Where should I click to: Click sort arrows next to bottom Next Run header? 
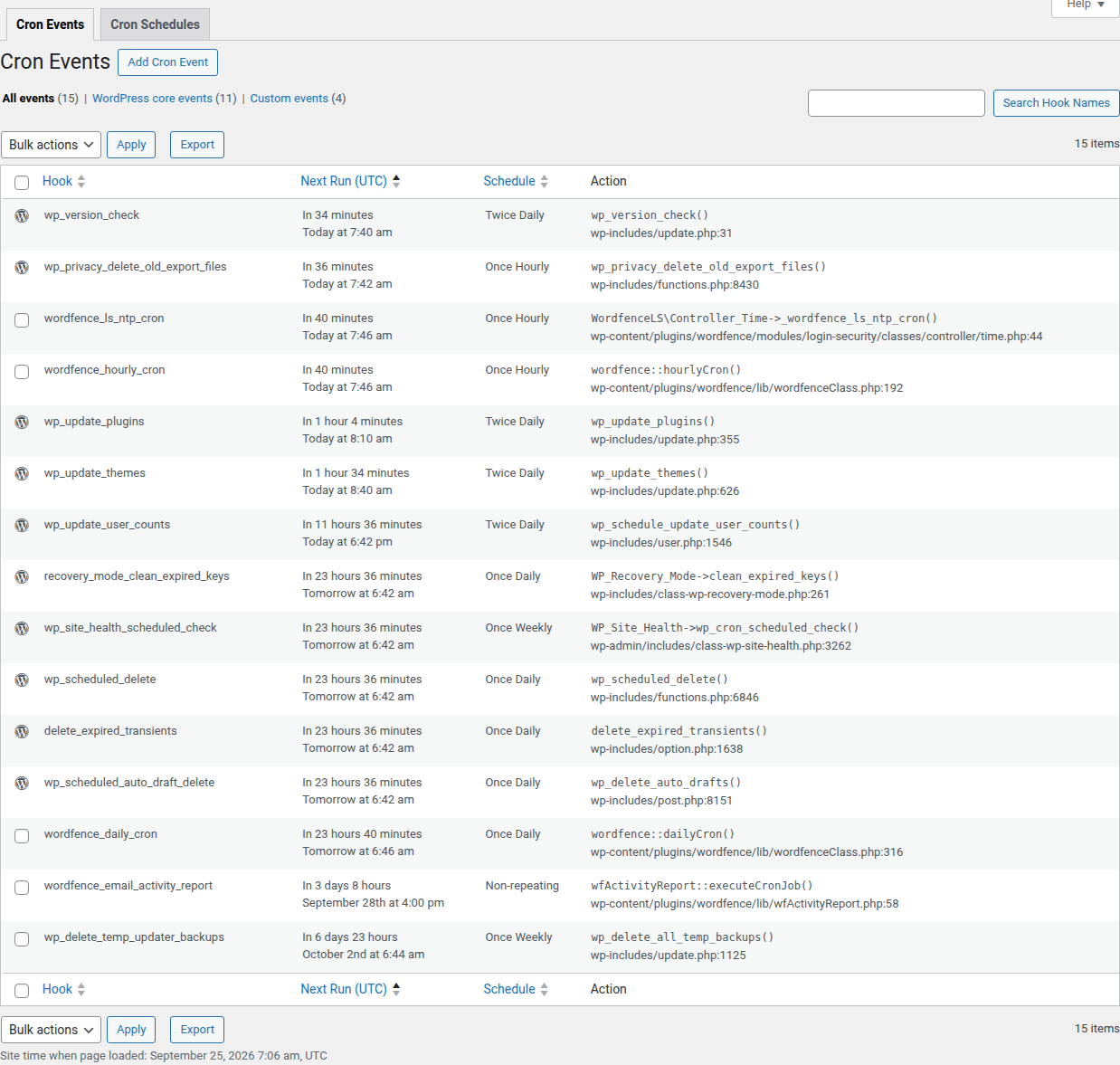pos(396,989)
